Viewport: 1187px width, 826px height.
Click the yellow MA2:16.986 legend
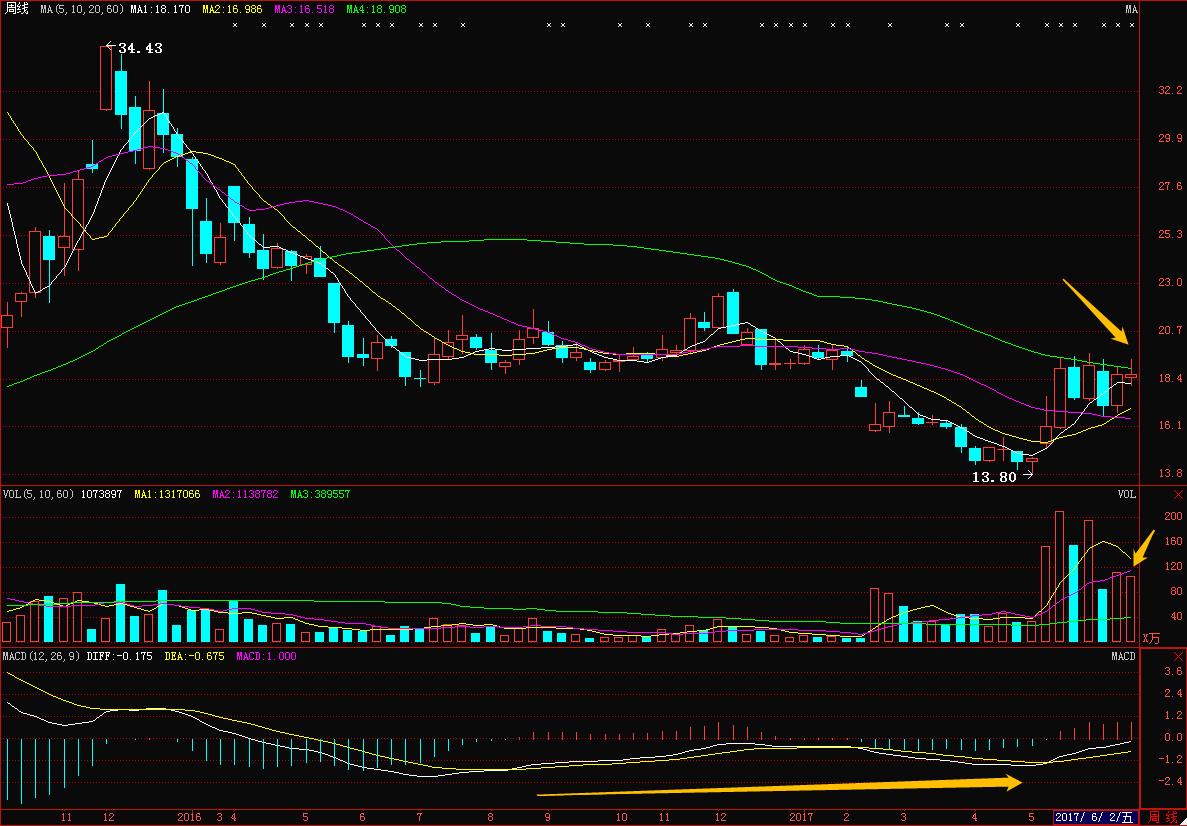point(232,9)
